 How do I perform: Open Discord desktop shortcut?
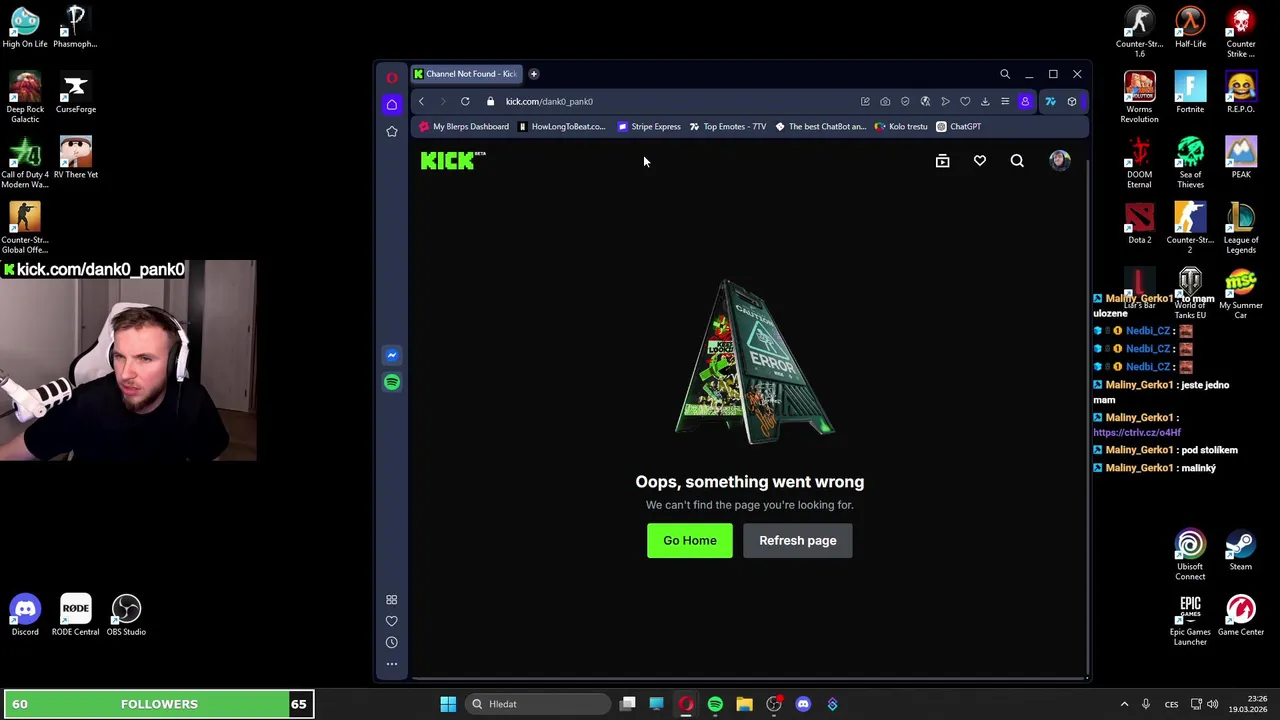click(25, 616)
